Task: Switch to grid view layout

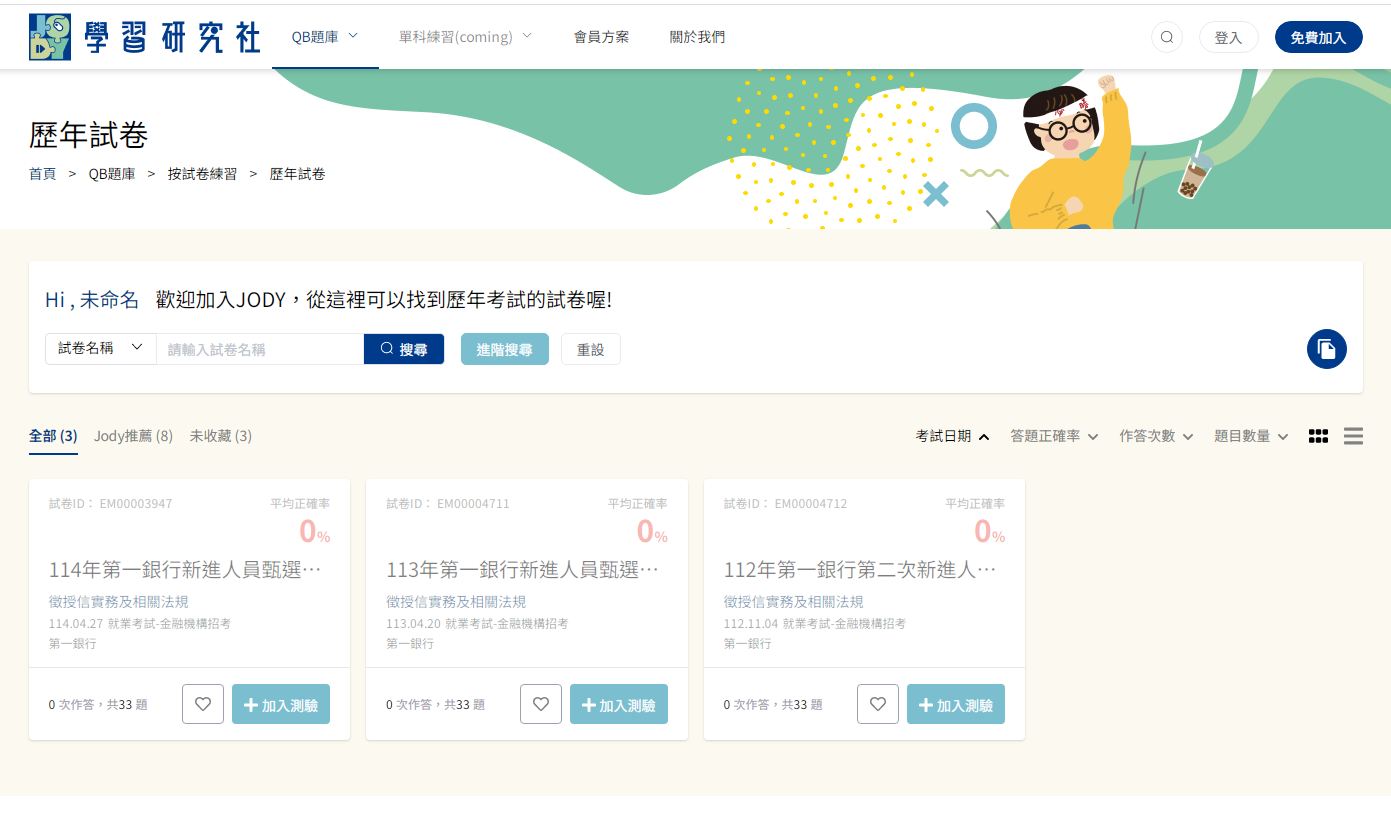Action: pyautogui.click(x=1318, y=436)
